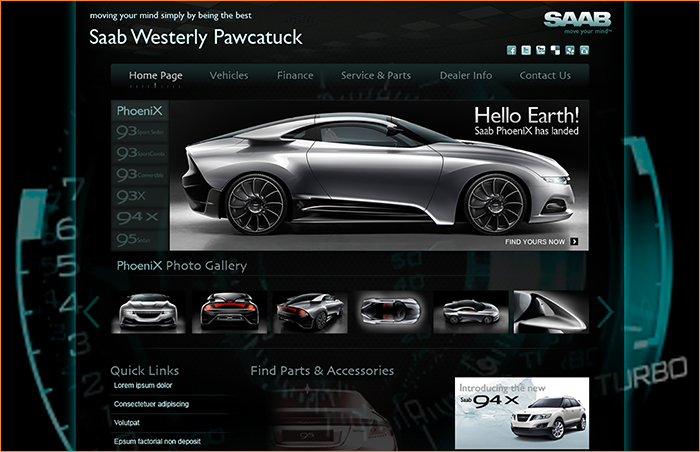Open Service & Parts menu
Image resolution: width=700 pixels, height=452 pixels.
point(375,76)
